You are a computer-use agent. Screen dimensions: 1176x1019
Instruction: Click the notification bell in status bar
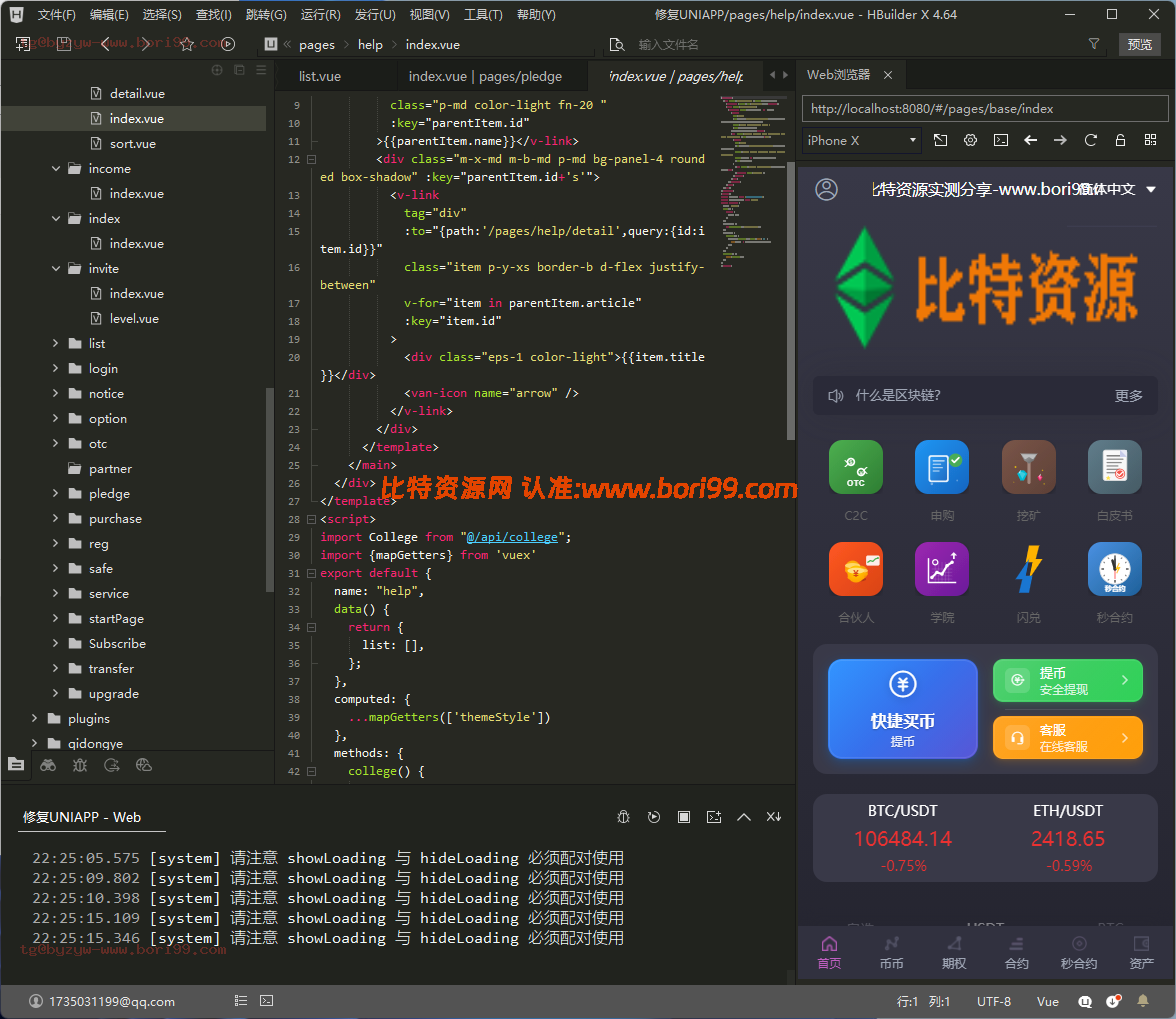point(1143,1001)
